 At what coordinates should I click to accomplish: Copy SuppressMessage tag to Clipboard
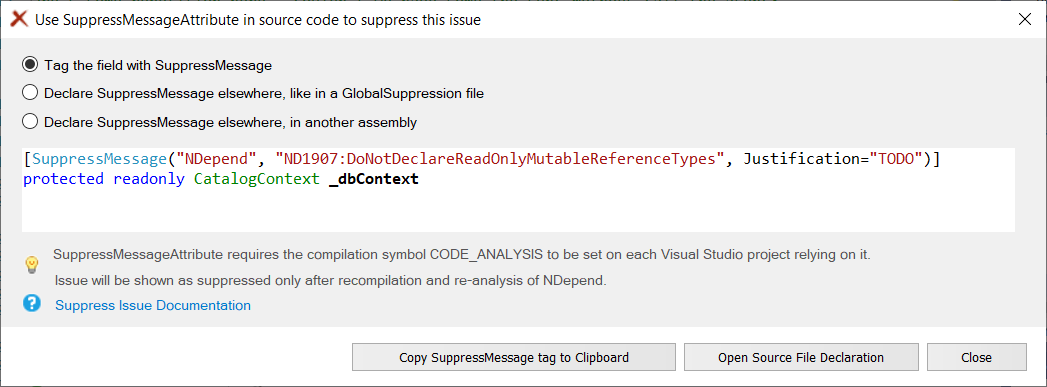(514, 357)
